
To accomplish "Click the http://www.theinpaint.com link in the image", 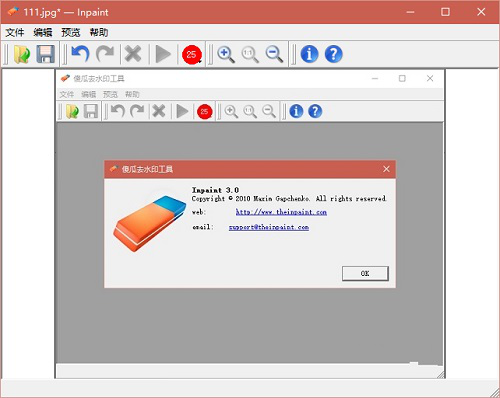I will click(281, 212).
